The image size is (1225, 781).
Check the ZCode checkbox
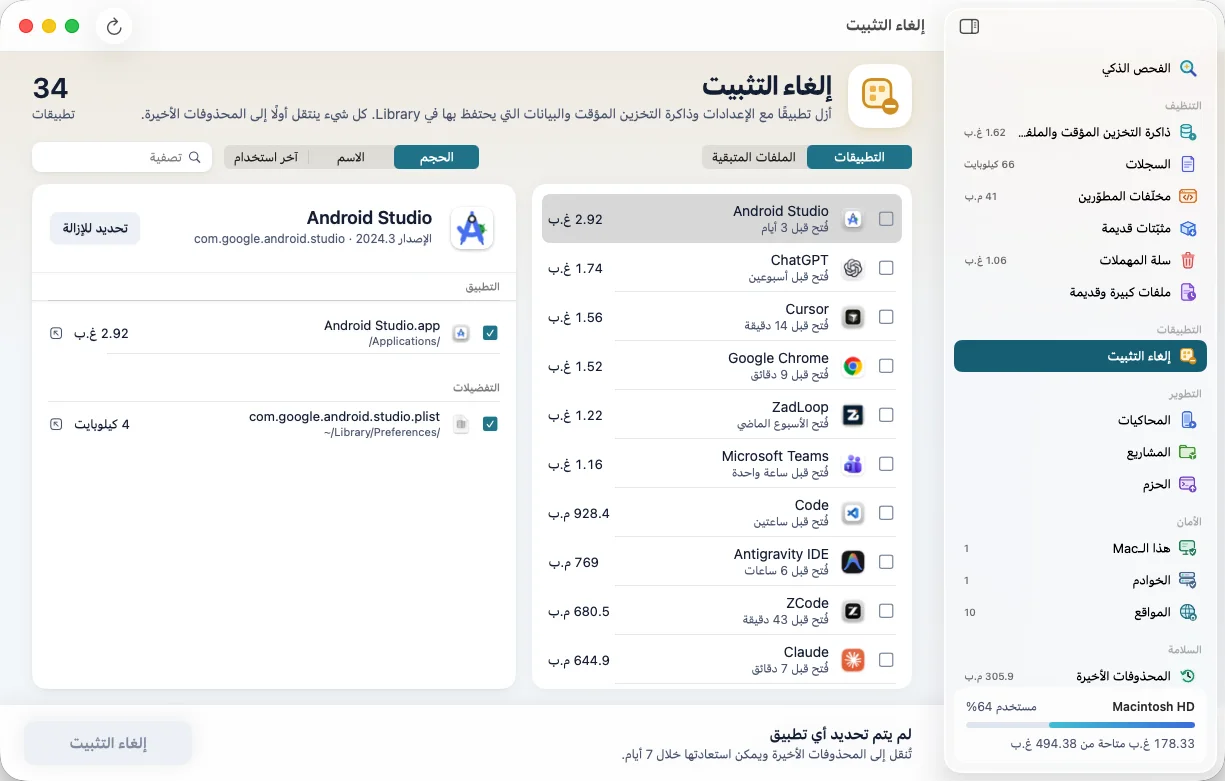886,611
